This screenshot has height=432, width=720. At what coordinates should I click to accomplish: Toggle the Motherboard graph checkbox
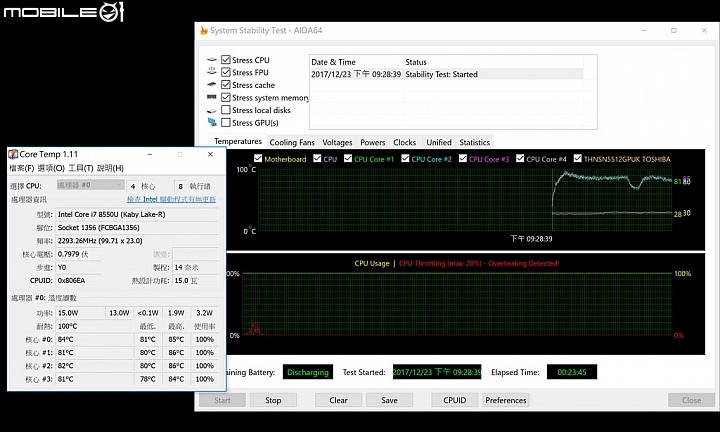coord(258,158)
